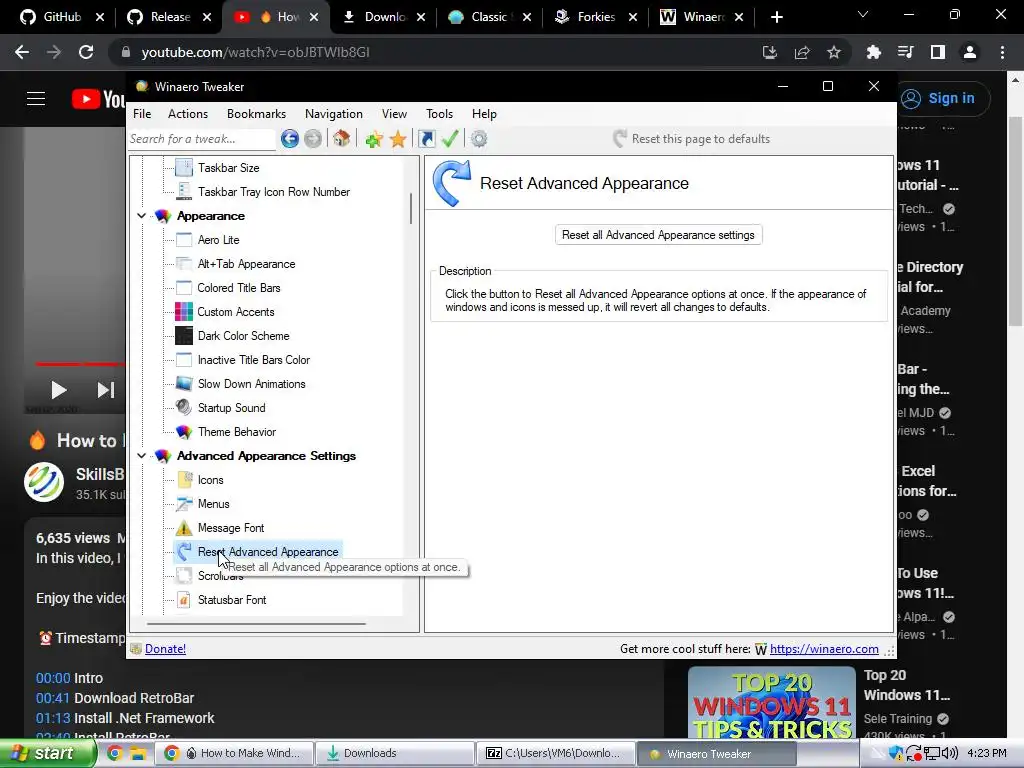Open the Bookmarks menu

(256, 114)
